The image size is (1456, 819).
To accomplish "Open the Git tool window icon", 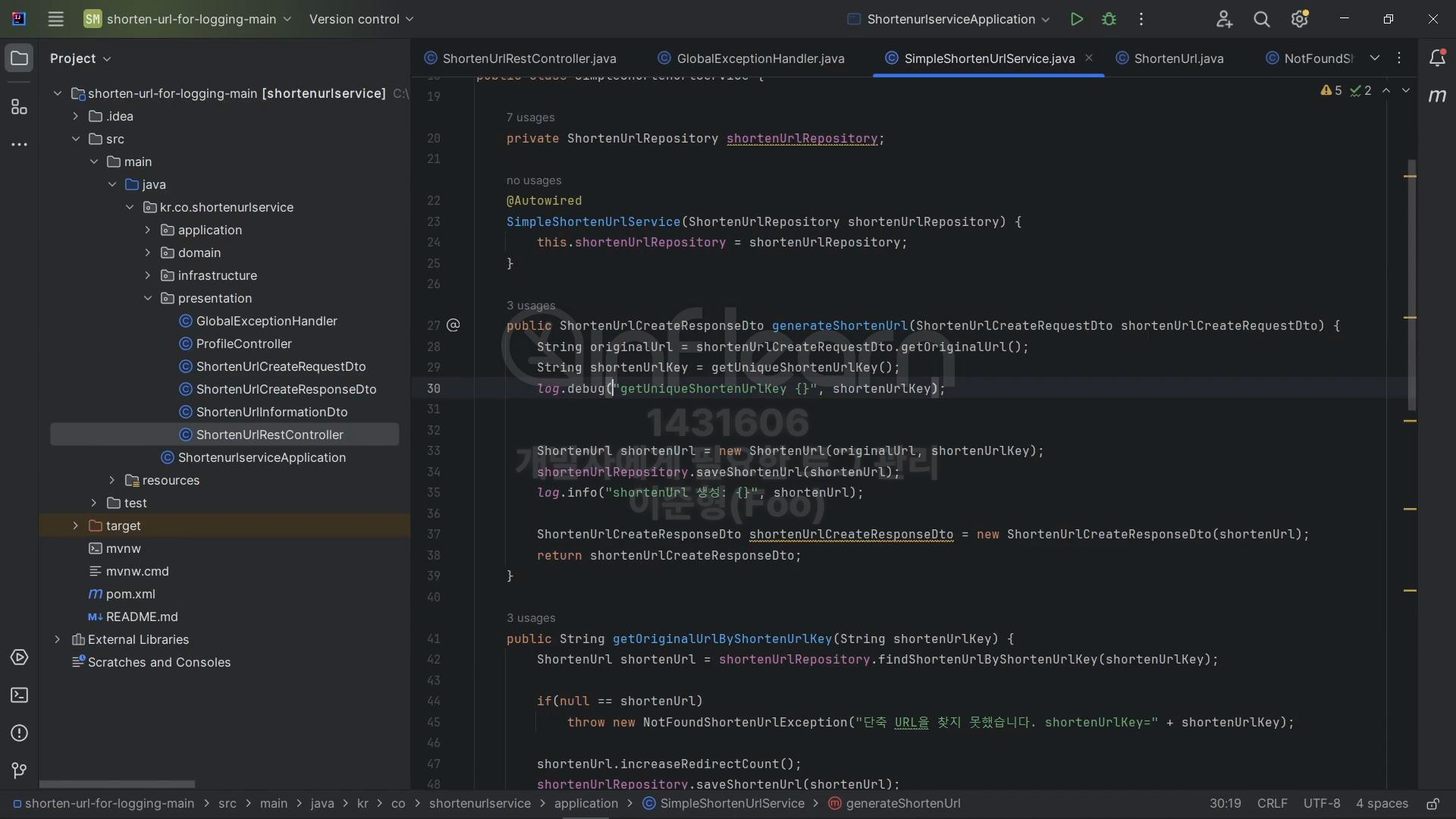I will (x=19, y=771).
